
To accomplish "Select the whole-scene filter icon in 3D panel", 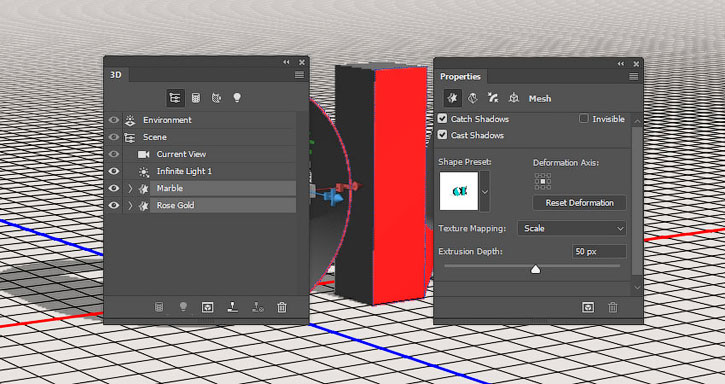I will [175, 98].
